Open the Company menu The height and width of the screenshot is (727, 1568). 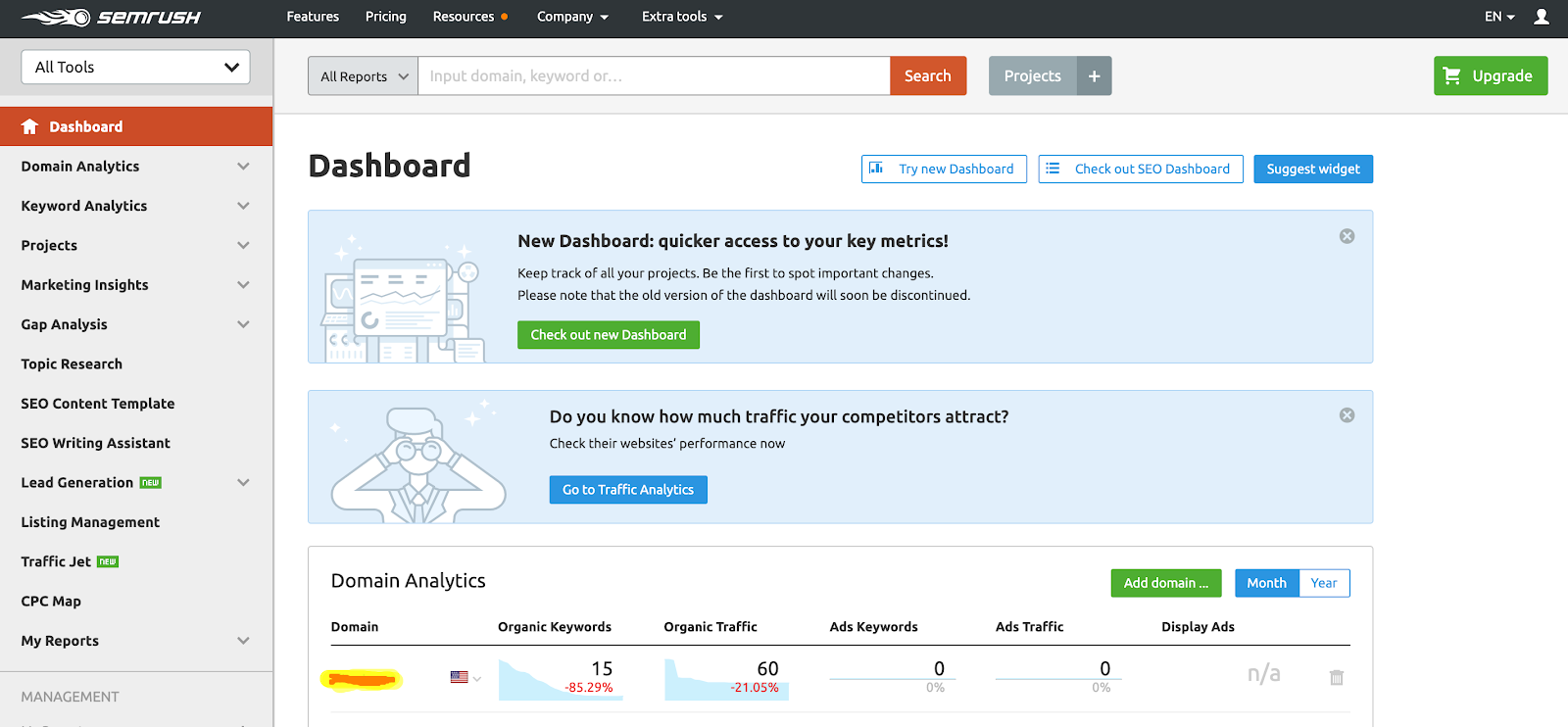coord(572,17)
